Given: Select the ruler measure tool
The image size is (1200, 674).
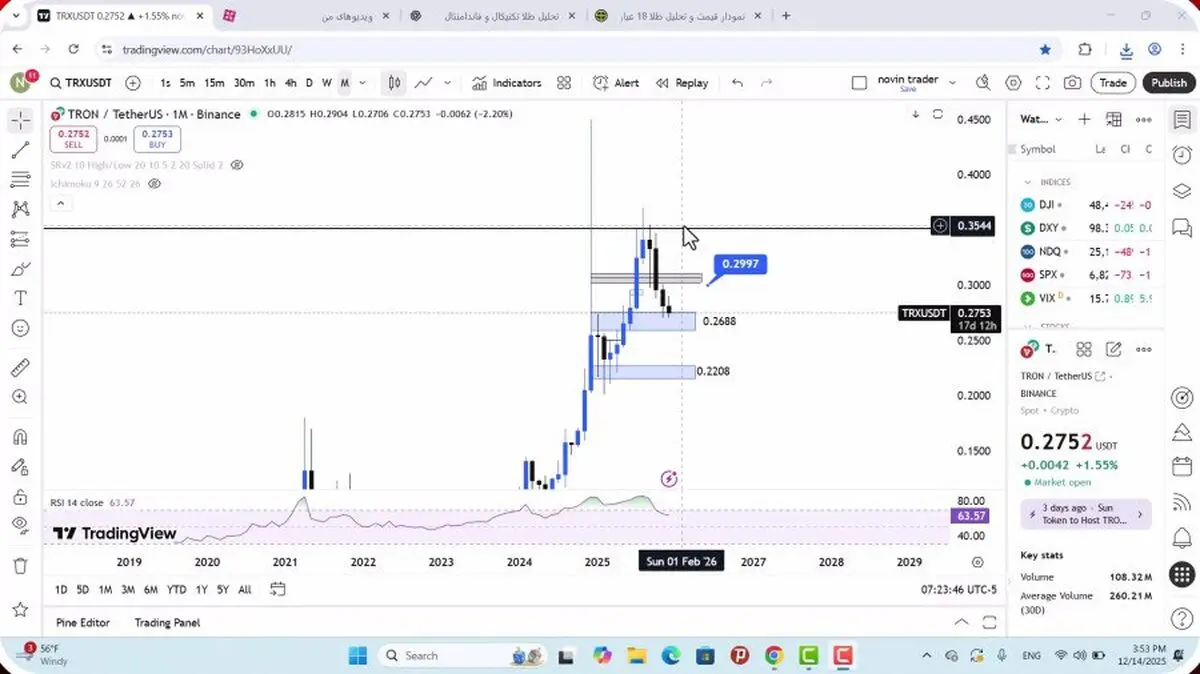Looking at the screenshot, I should click(x=20, y=368).
